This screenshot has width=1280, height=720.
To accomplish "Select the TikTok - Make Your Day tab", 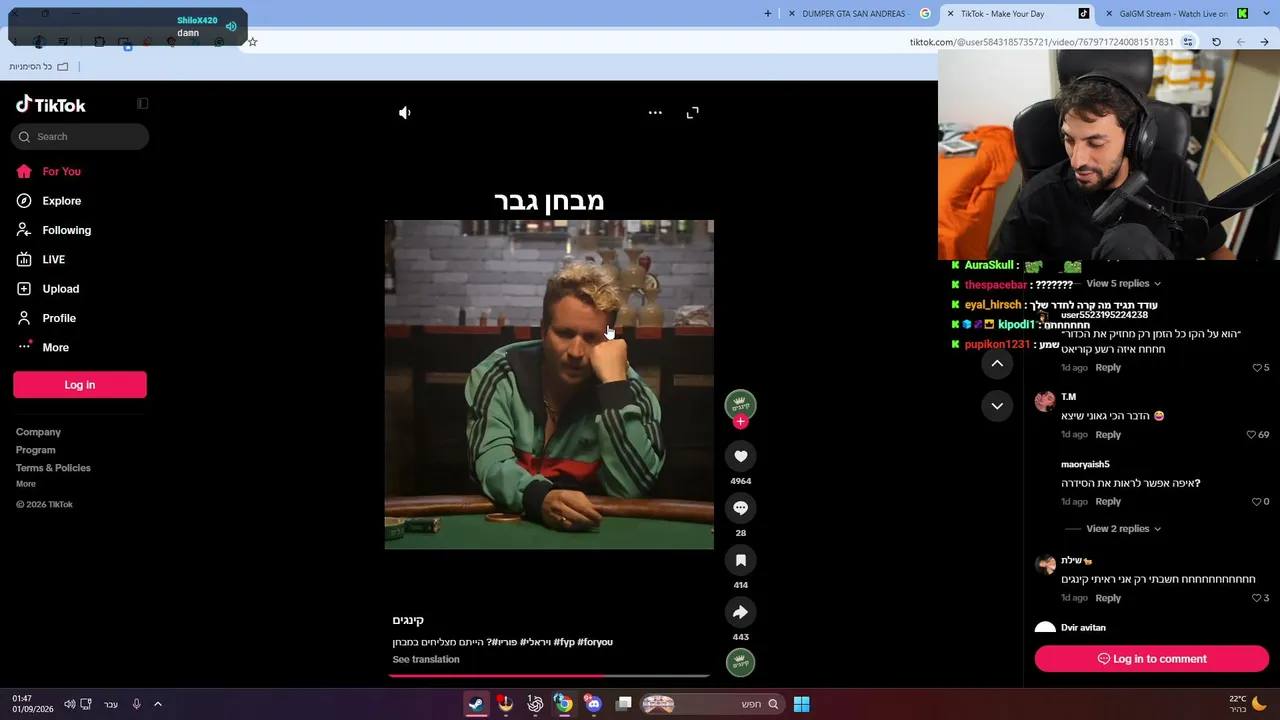I will 1016,14.
